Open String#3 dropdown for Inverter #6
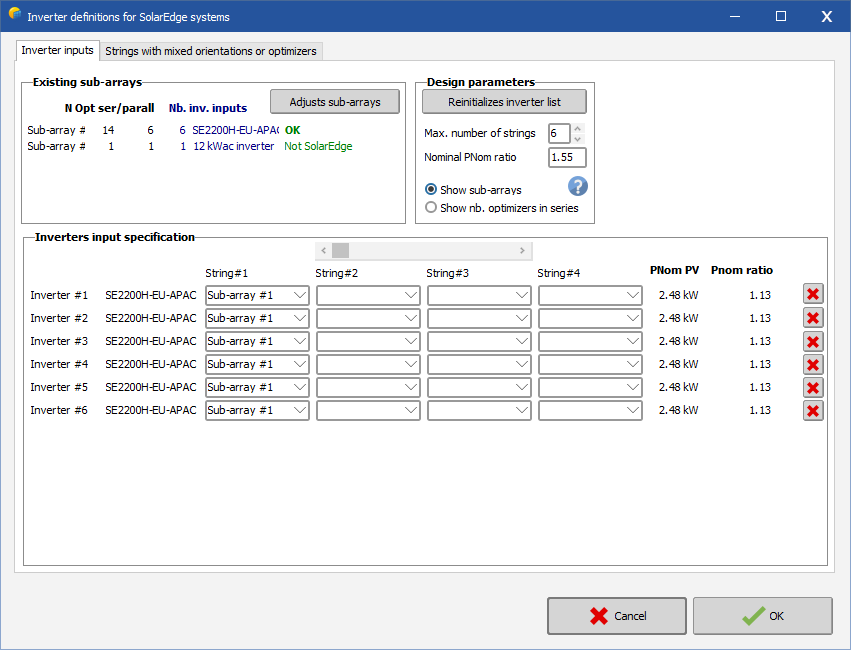 [x=479, y=410]
